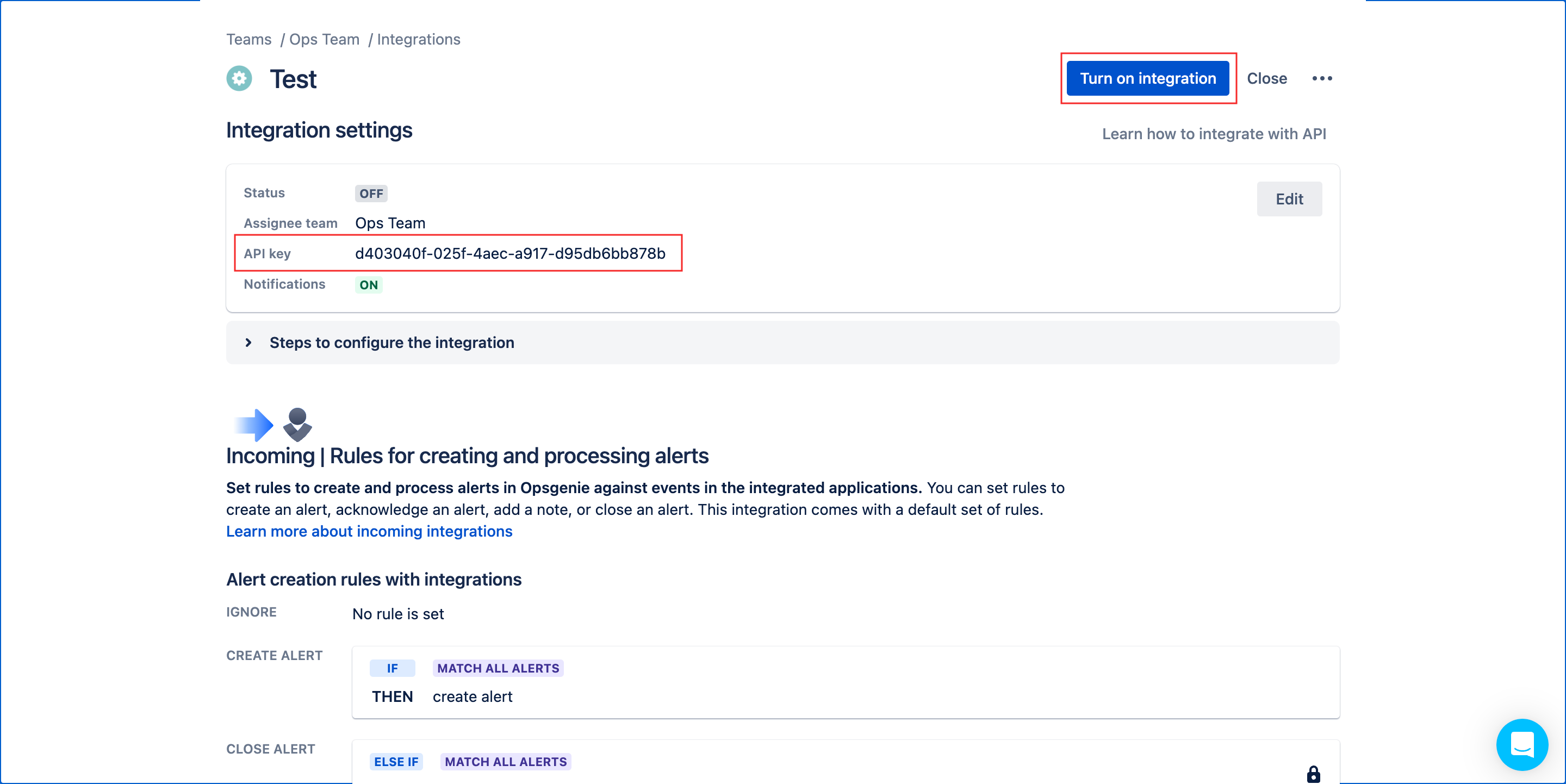Click the Test integration title

(x=293, y=79)
